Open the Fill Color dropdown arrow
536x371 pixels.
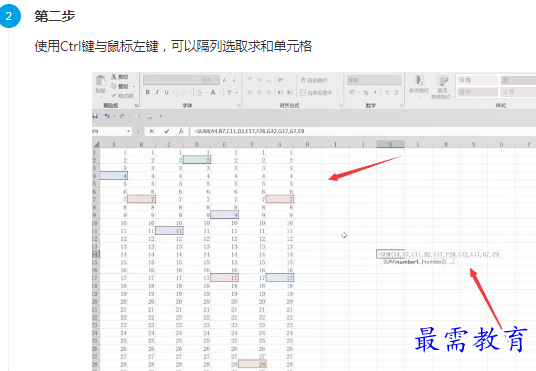pyautogui.click(x=206, y=93)
